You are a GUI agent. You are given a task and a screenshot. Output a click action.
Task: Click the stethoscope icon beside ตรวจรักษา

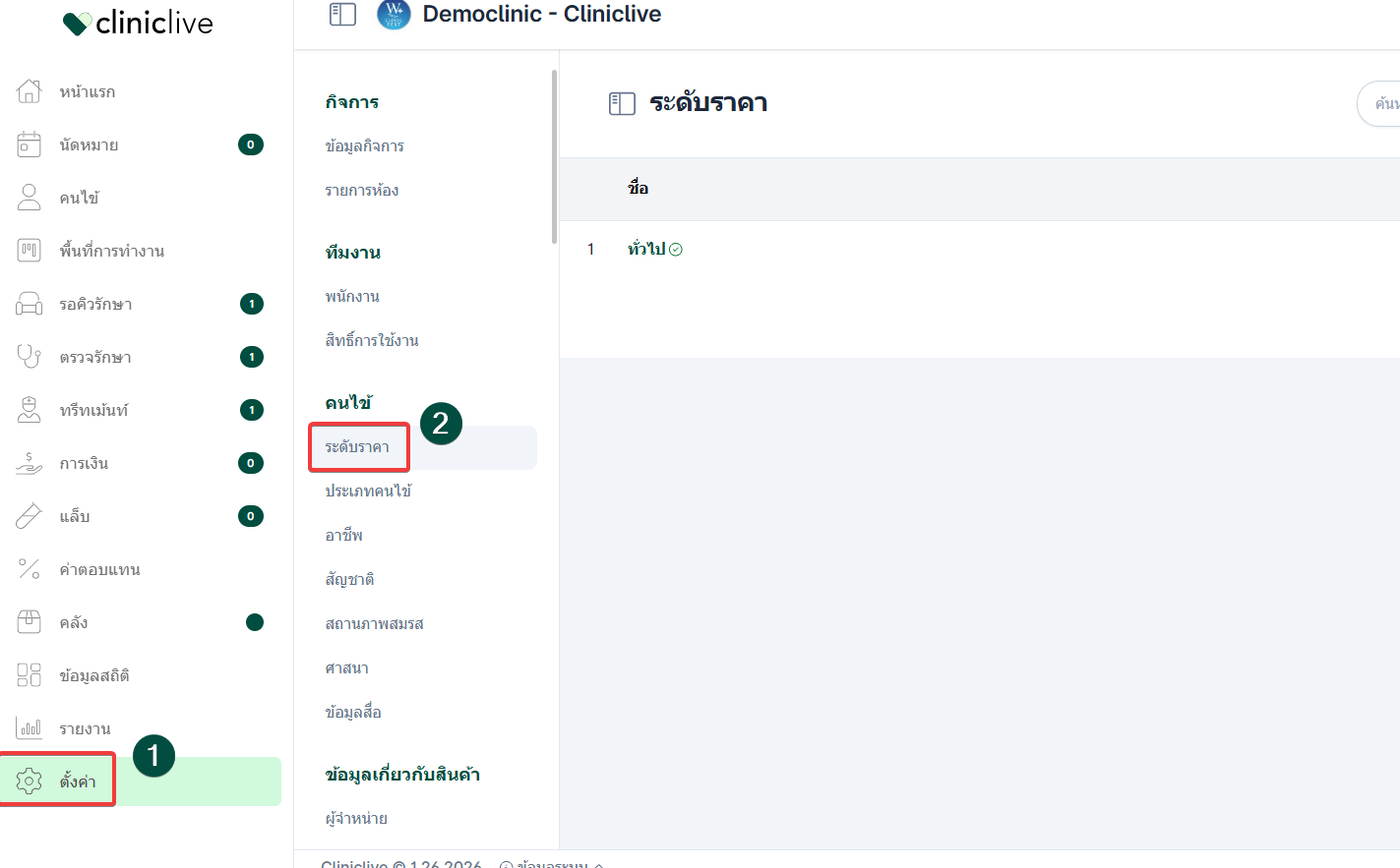pyautogui.click(x=29, y=357)
